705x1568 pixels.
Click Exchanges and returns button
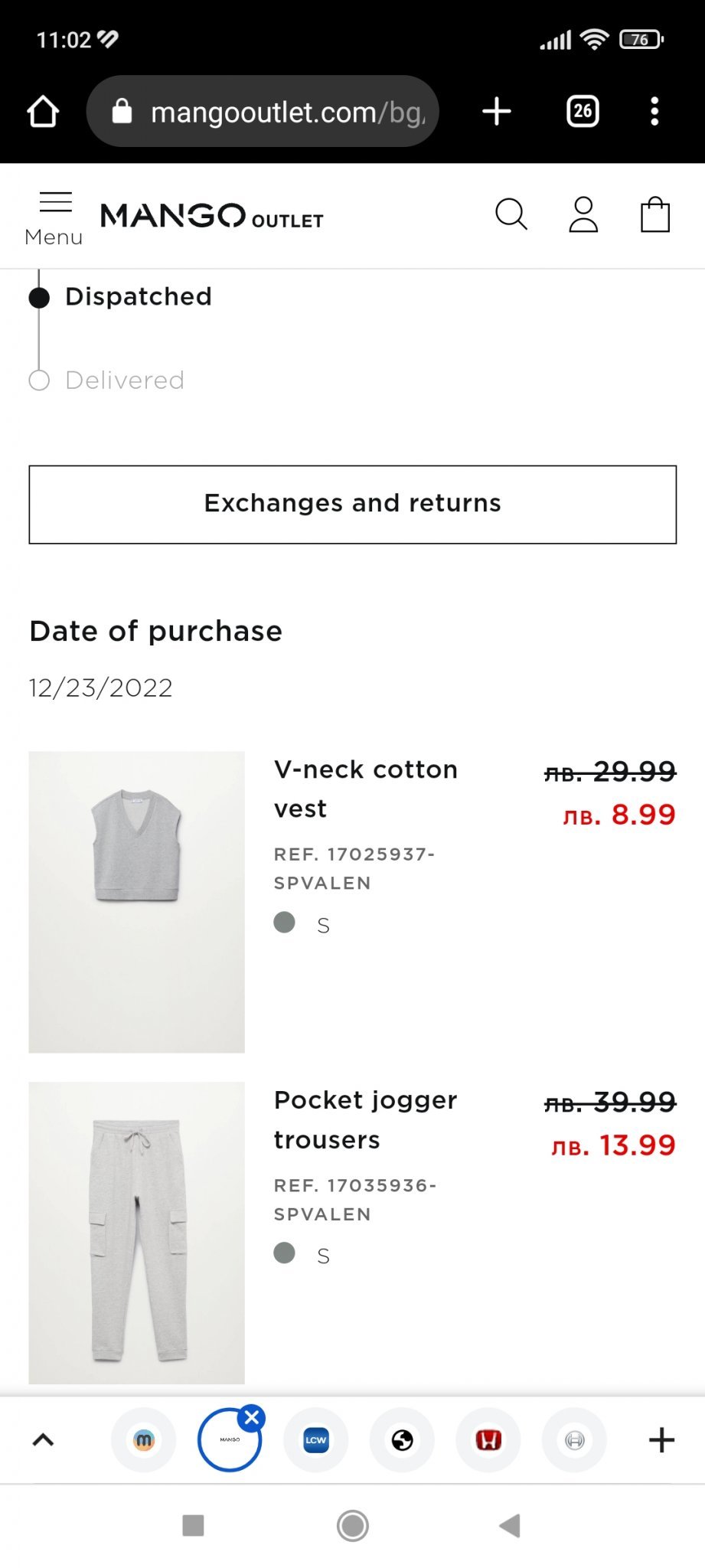pos(352,504)
